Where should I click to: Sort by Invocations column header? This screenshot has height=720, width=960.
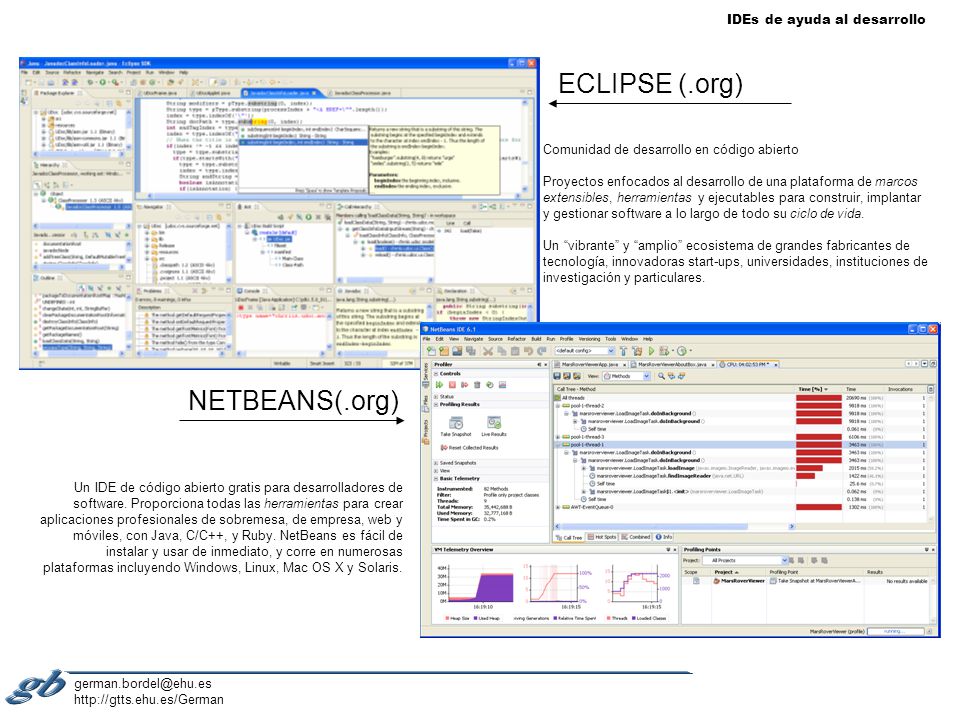coord(905,389)
